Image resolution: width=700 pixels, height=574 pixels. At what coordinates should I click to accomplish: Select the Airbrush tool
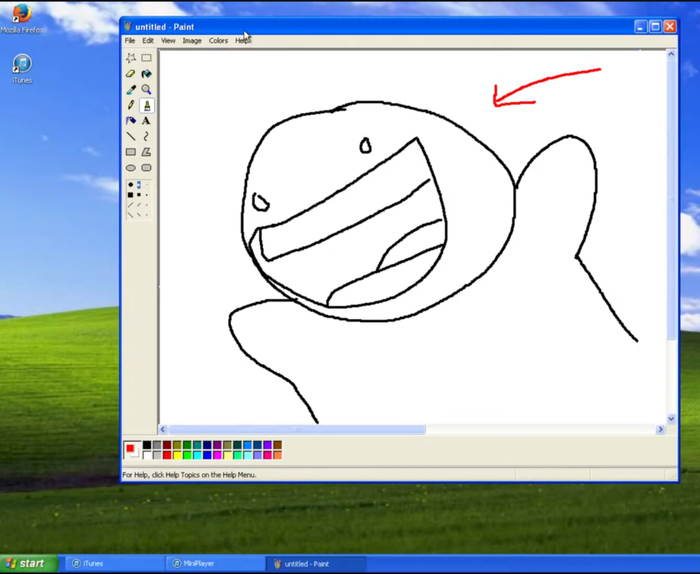point(131,121)
